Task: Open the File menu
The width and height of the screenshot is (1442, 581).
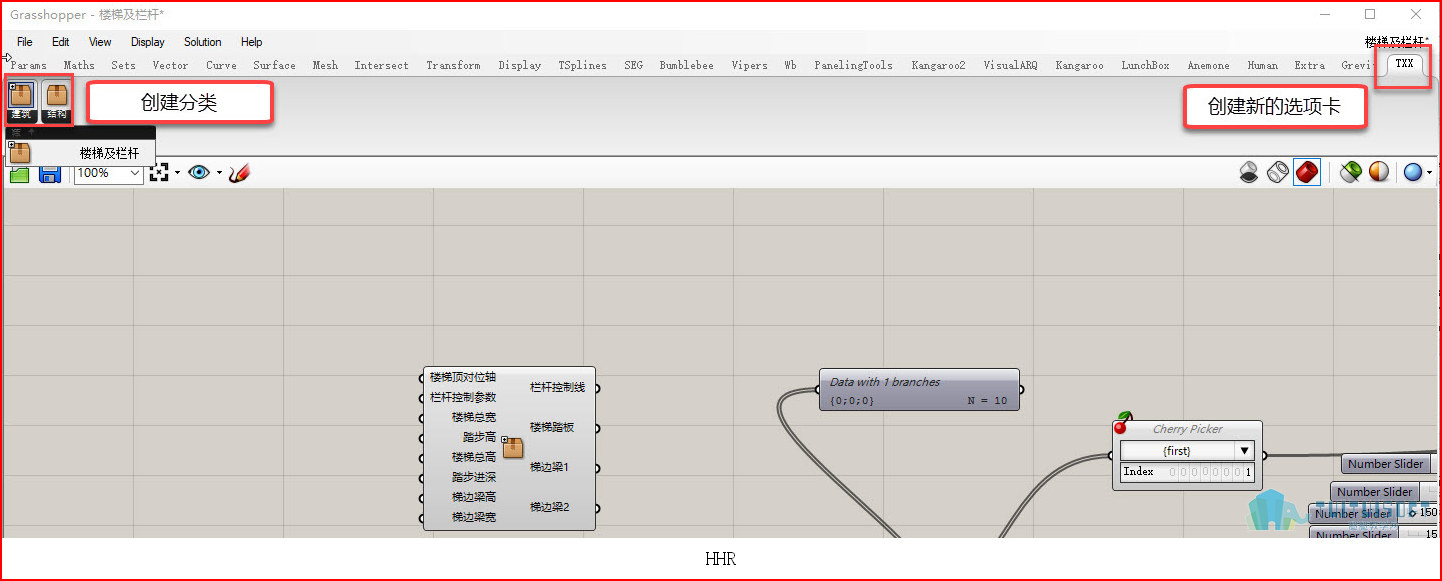Action: [x=25, y=42]
